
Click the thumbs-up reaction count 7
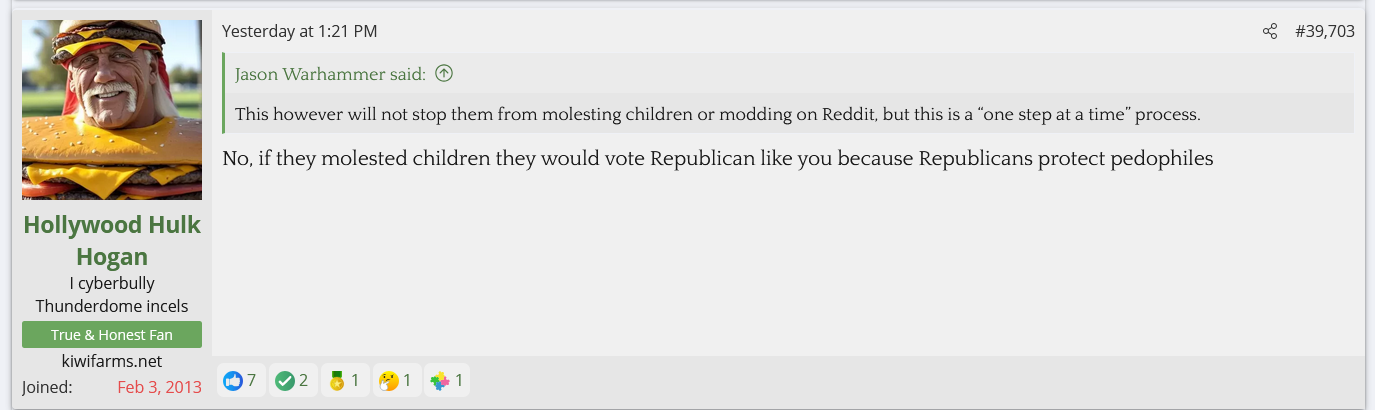252,381
